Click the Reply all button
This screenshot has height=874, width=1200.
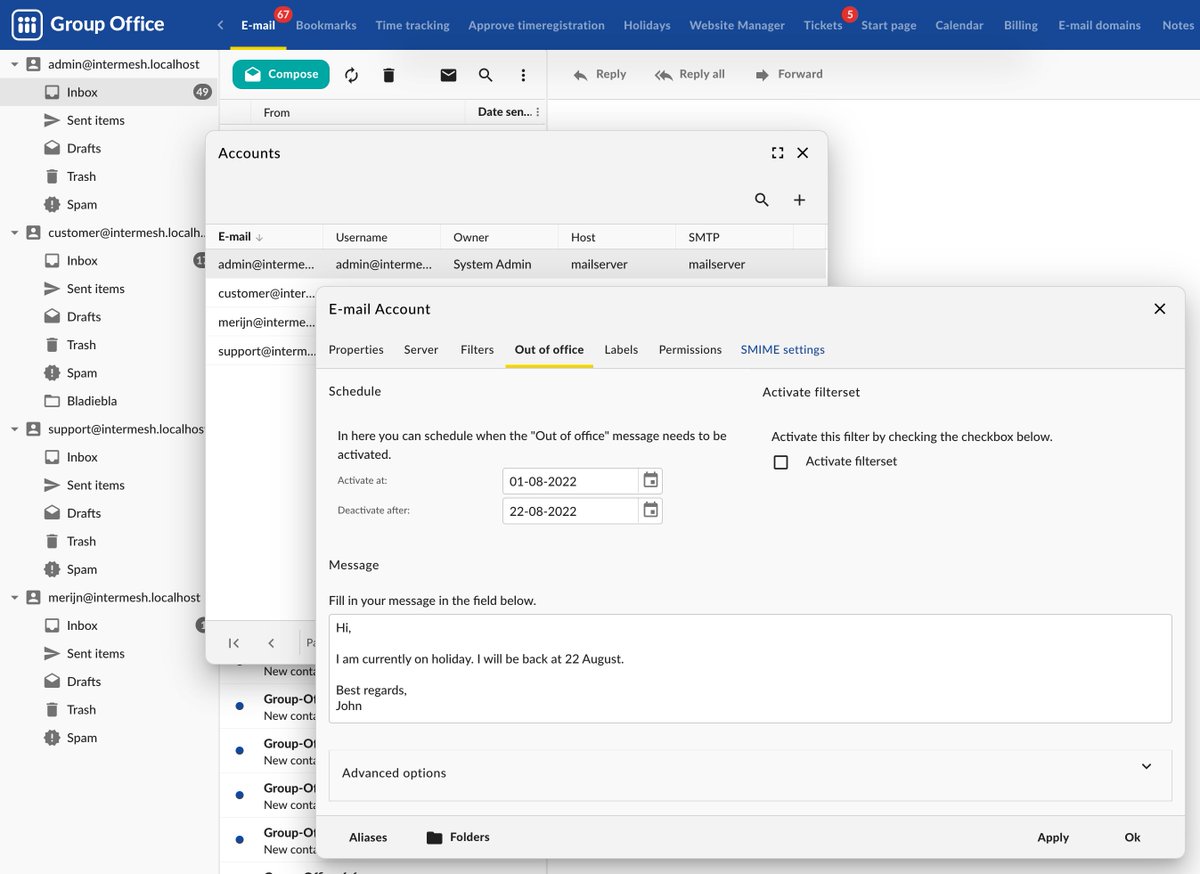coord(689,74)
